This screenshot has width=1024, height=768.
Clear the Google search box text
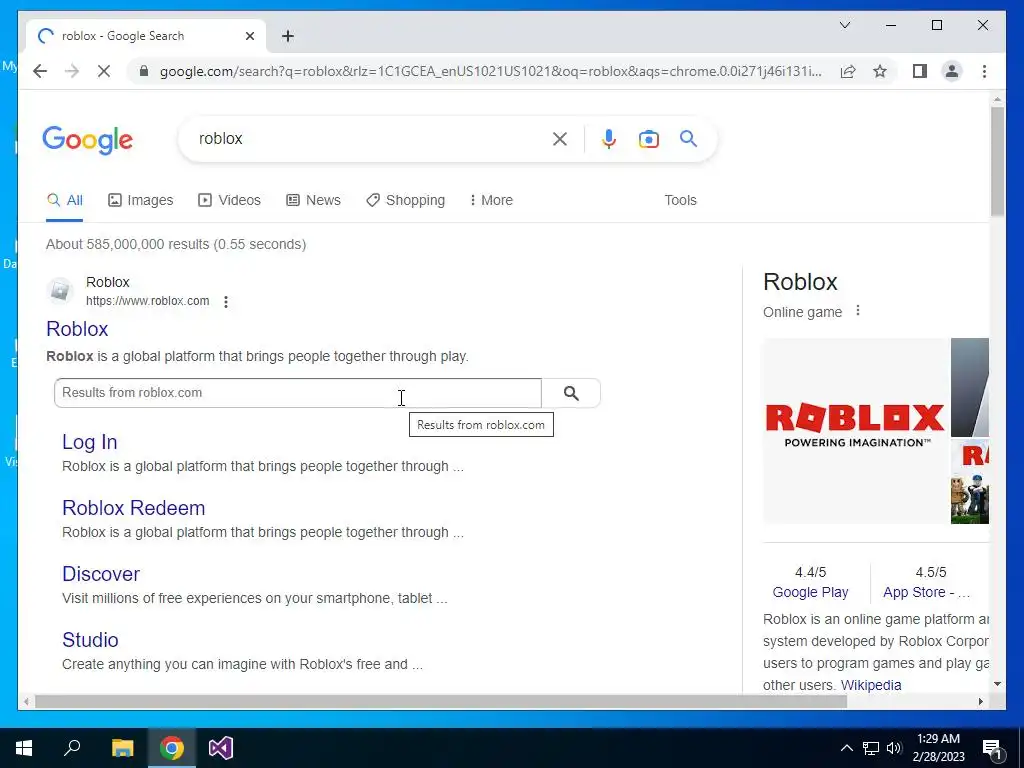point(560,138)
